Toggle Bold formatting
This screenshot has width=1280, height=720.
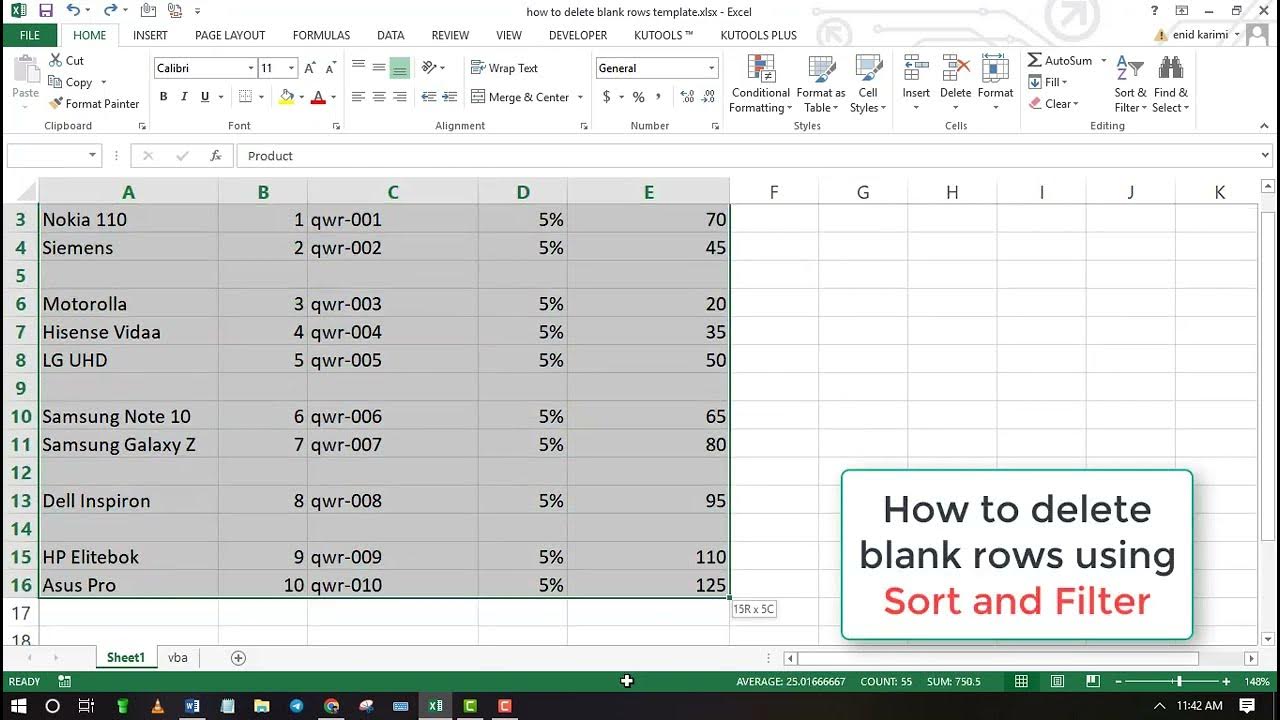[x=163, y=97]
